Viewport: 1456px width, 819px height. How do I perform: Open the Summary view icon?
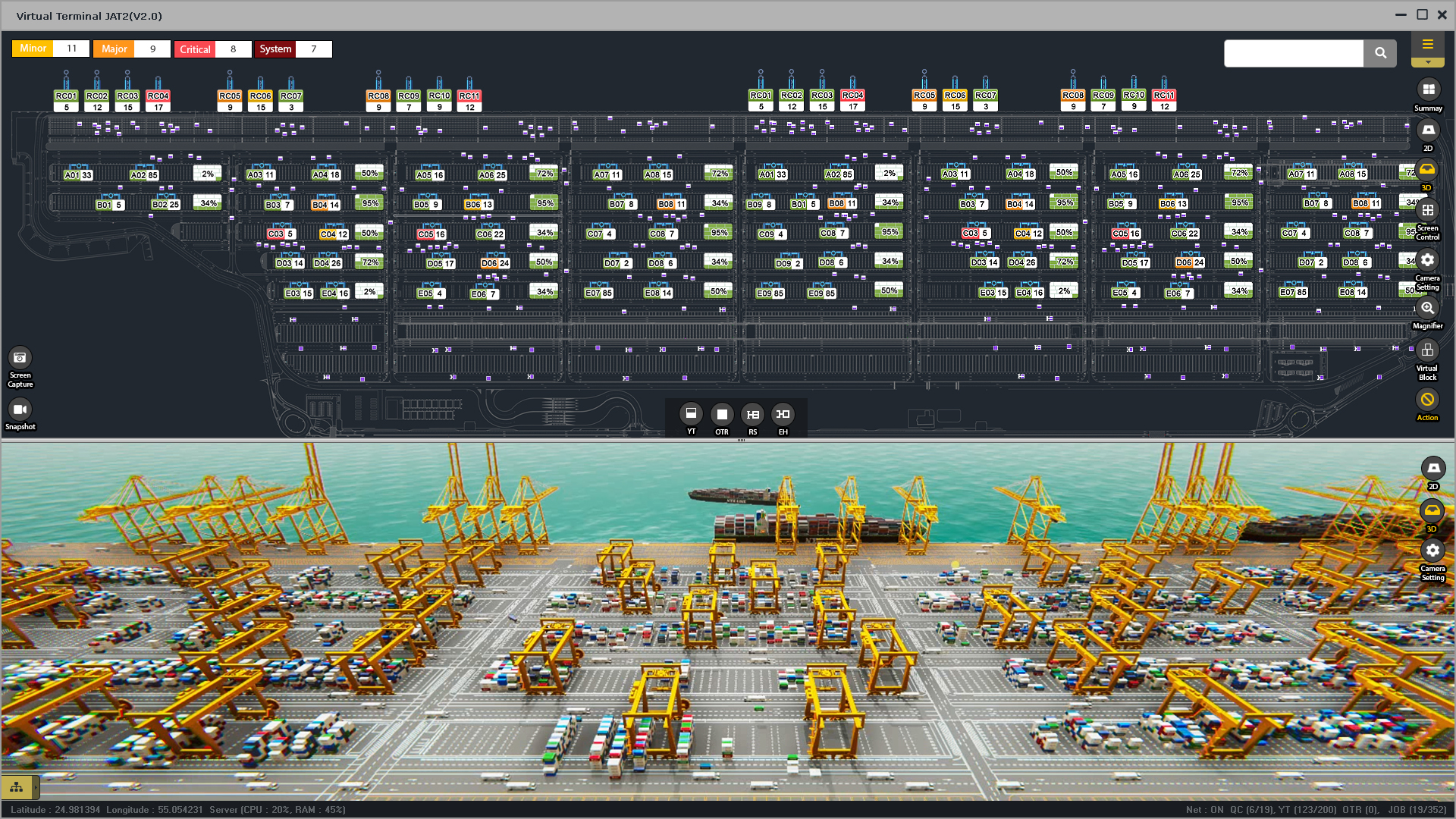pyautogui.click(x=1428, y=90)
